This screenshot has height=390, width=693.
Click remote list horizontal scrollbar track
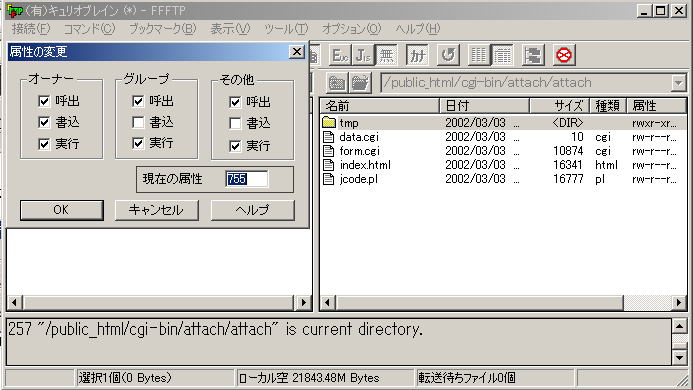pos(647,303)
